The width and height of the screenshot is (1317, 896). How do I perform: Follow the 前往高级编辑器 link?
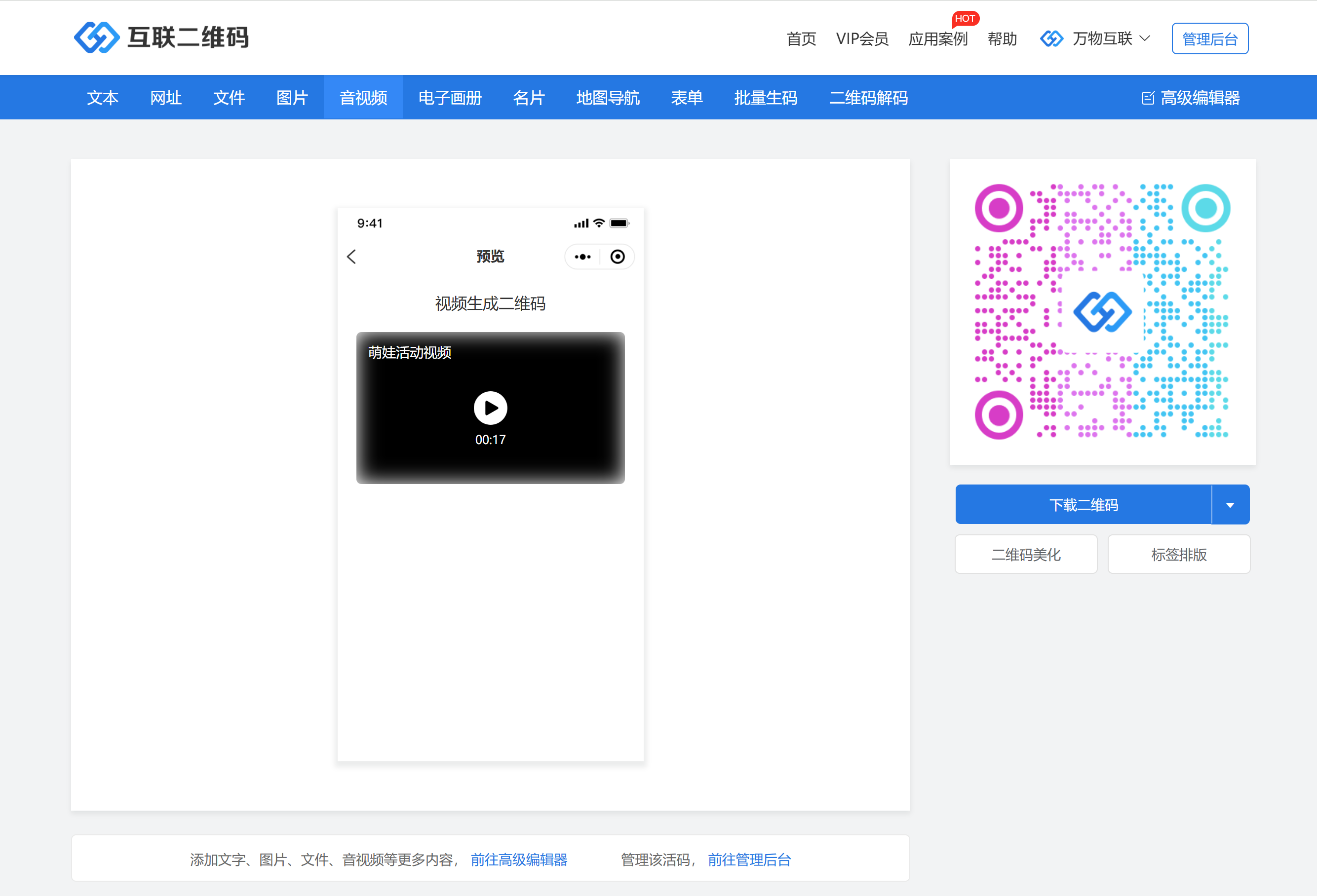[518, 859]
